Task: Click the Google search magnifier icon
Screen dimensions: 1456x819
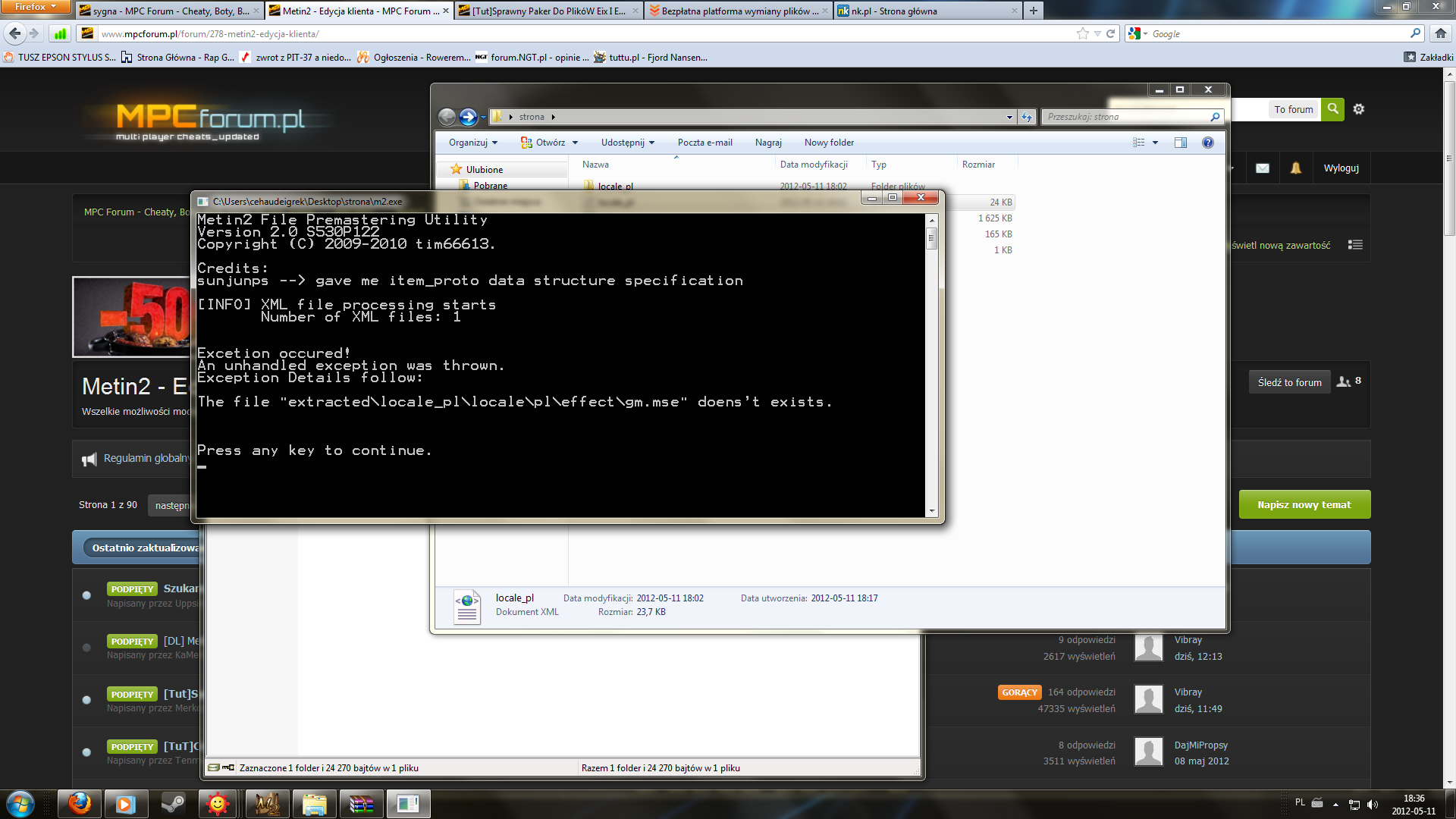Action: pos(1415,33)
